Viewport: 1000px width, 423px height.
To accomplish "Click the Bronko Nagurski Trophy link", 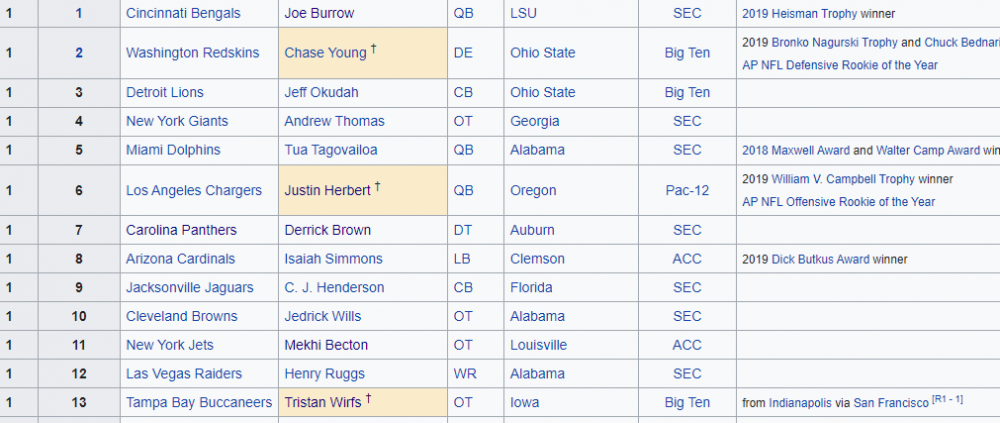I will 835,43.
